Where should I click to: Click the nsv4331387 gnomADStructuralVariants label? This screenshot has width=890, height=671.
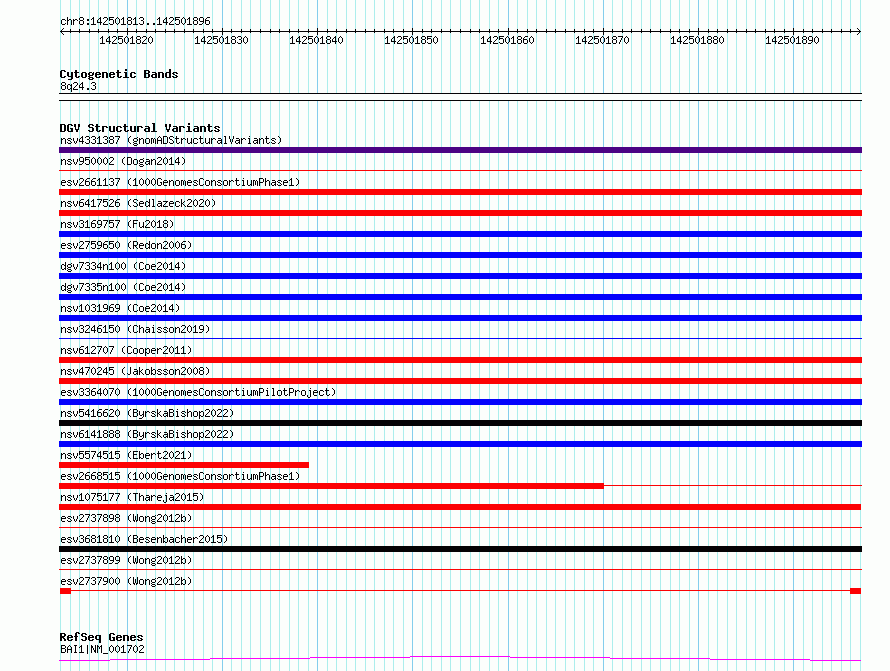pyautogui.click(x=171, y=140)
